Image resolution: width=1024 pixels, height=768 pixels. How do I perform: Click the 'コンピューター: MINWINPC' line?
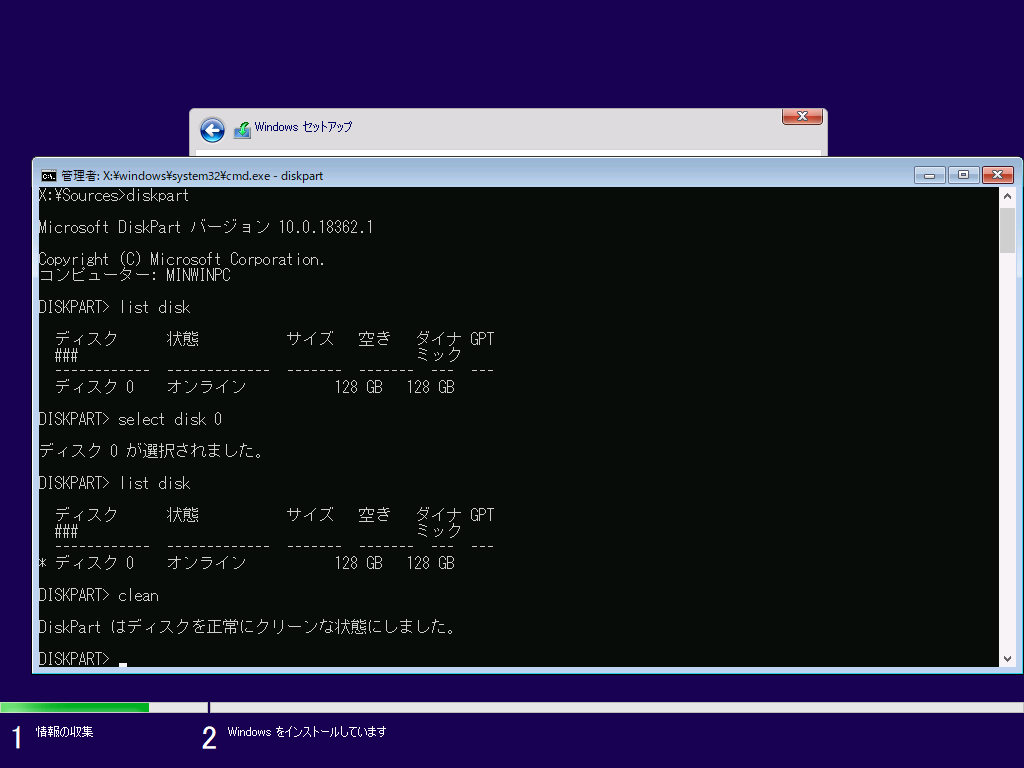(135, 275)
